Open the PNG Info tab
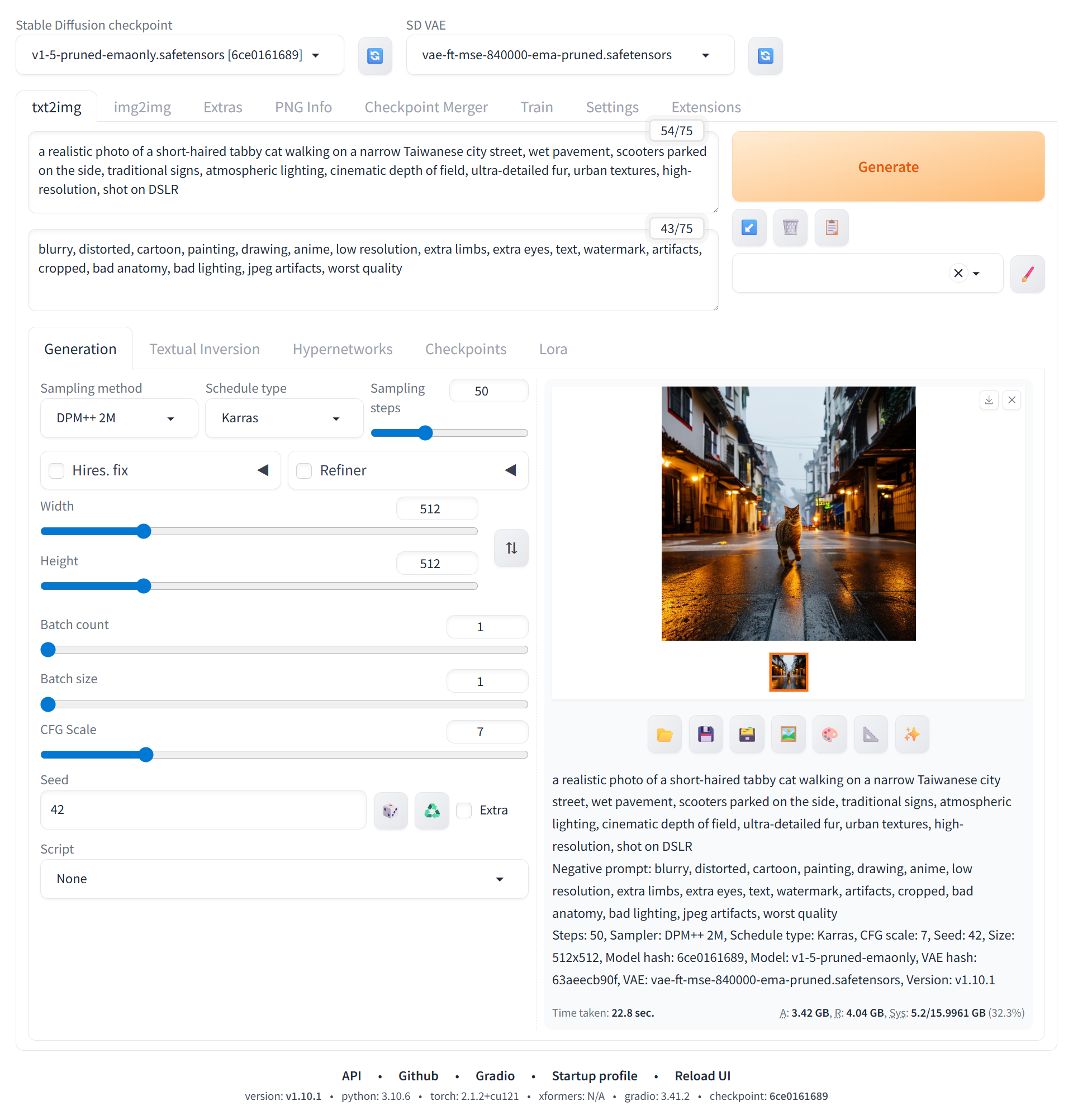 click(303, 107)
